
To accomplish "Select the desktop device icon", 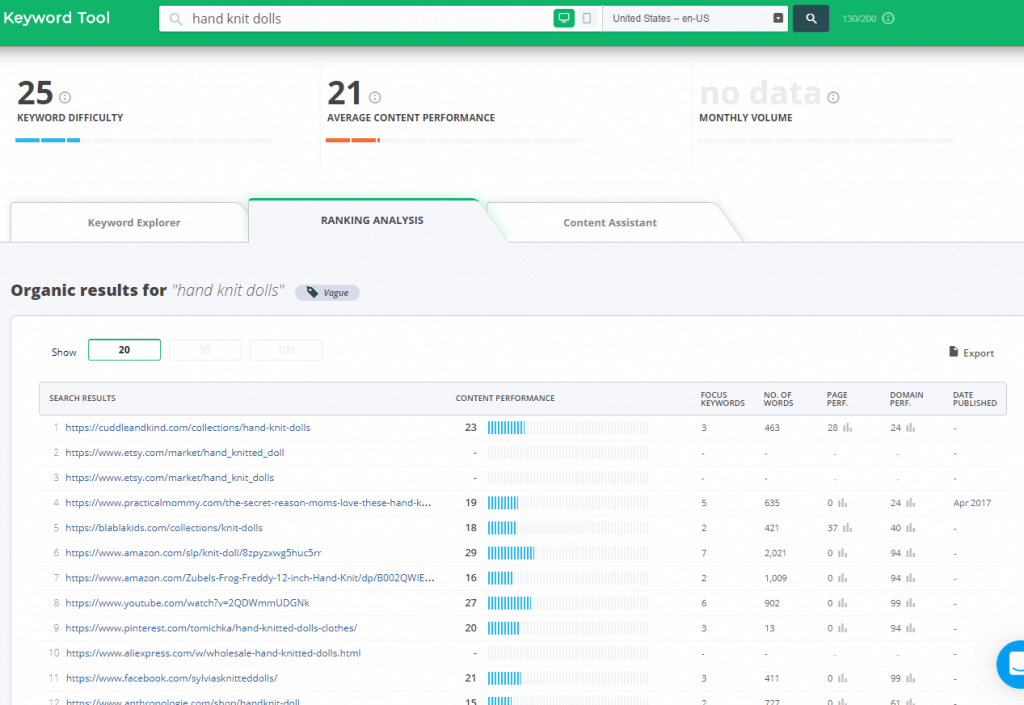I will coord(564,18).
